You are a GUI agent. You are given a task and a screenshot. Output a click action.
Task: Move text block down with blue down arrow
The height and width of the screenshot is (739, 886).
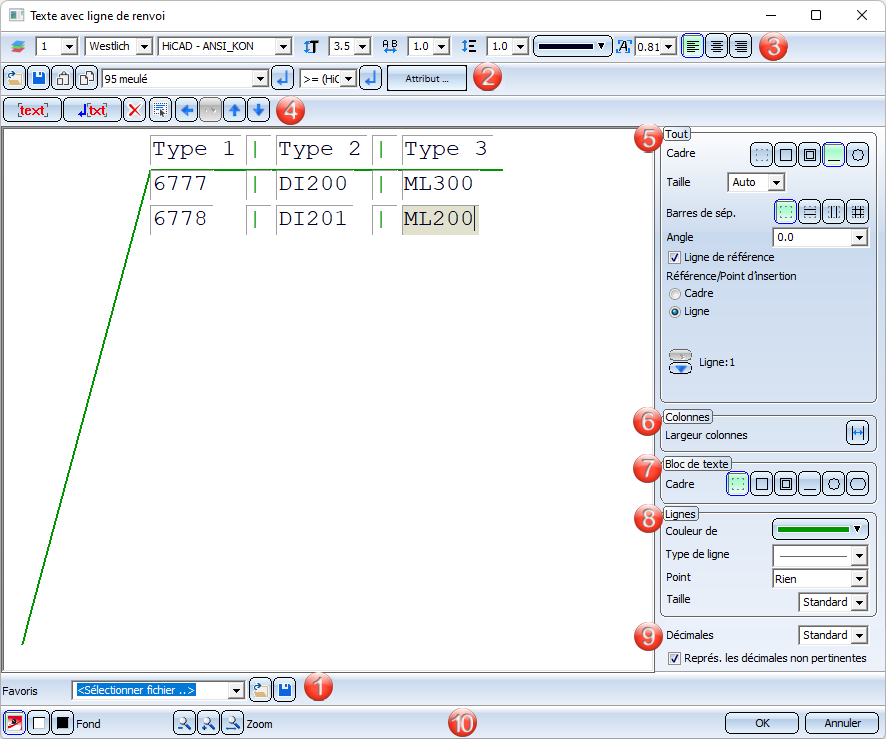258,110
